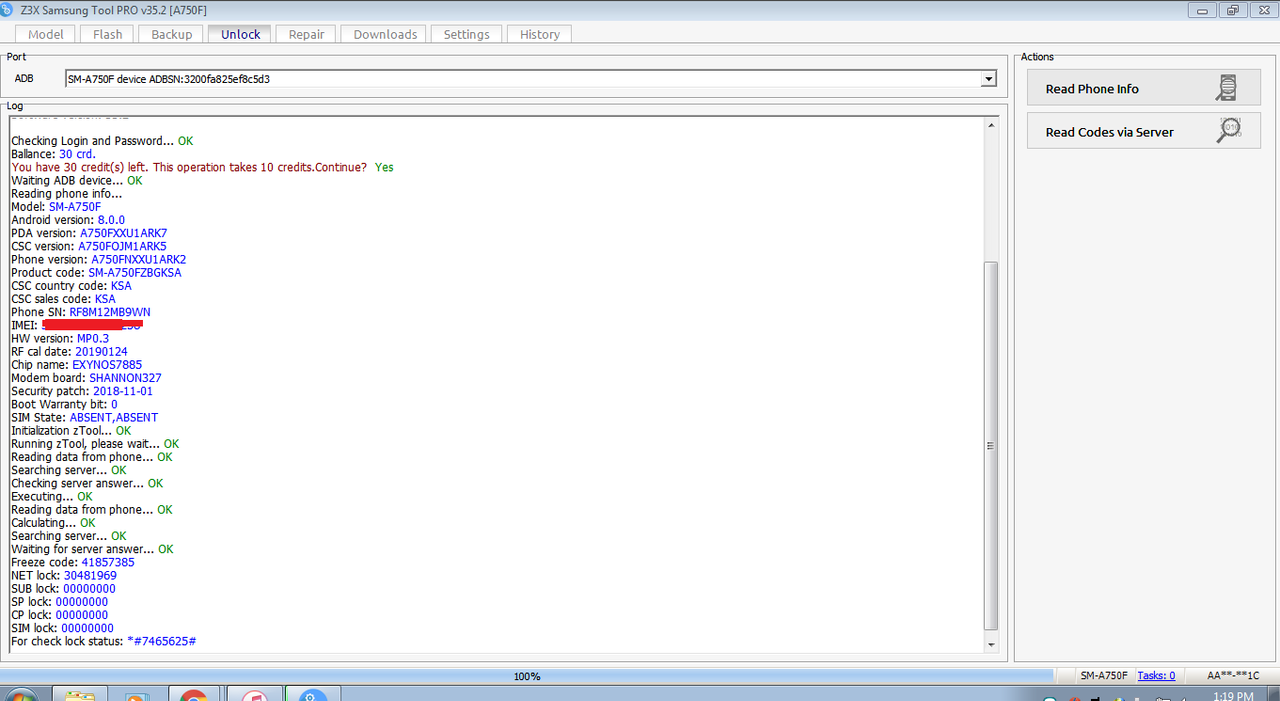The image size is (1280, 701).
Task: Select the 'Boot Warranty bit: 0' line
Action: 64,404
